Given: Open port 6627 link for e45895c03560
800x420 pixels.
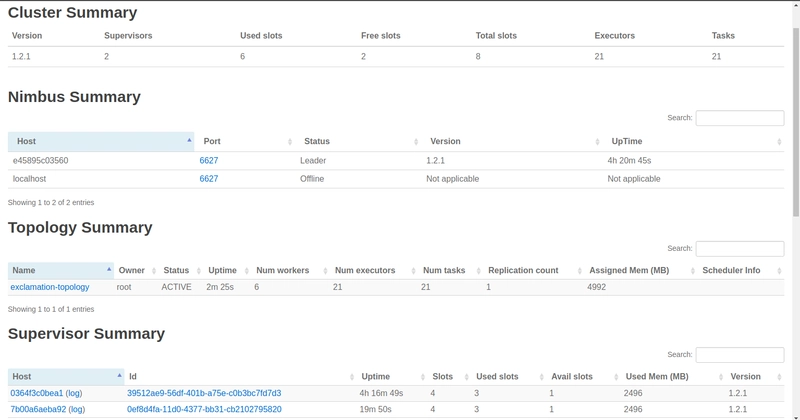Looking at the screenshot, I should (x=209, y=160).
